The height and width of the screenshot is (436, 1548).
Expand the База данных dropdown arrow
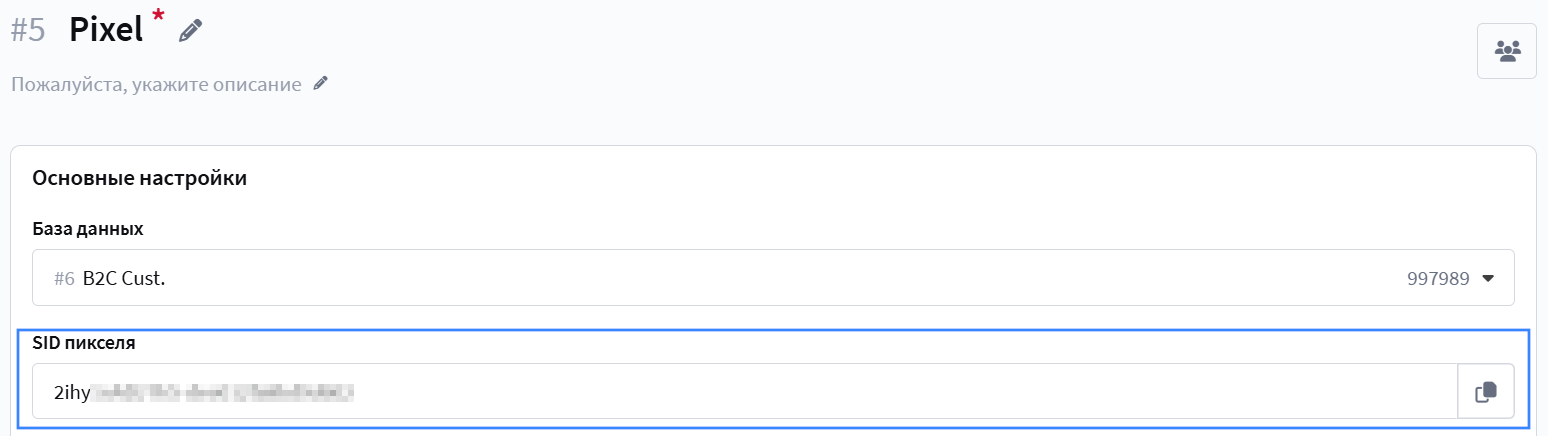pos(1488,279)
